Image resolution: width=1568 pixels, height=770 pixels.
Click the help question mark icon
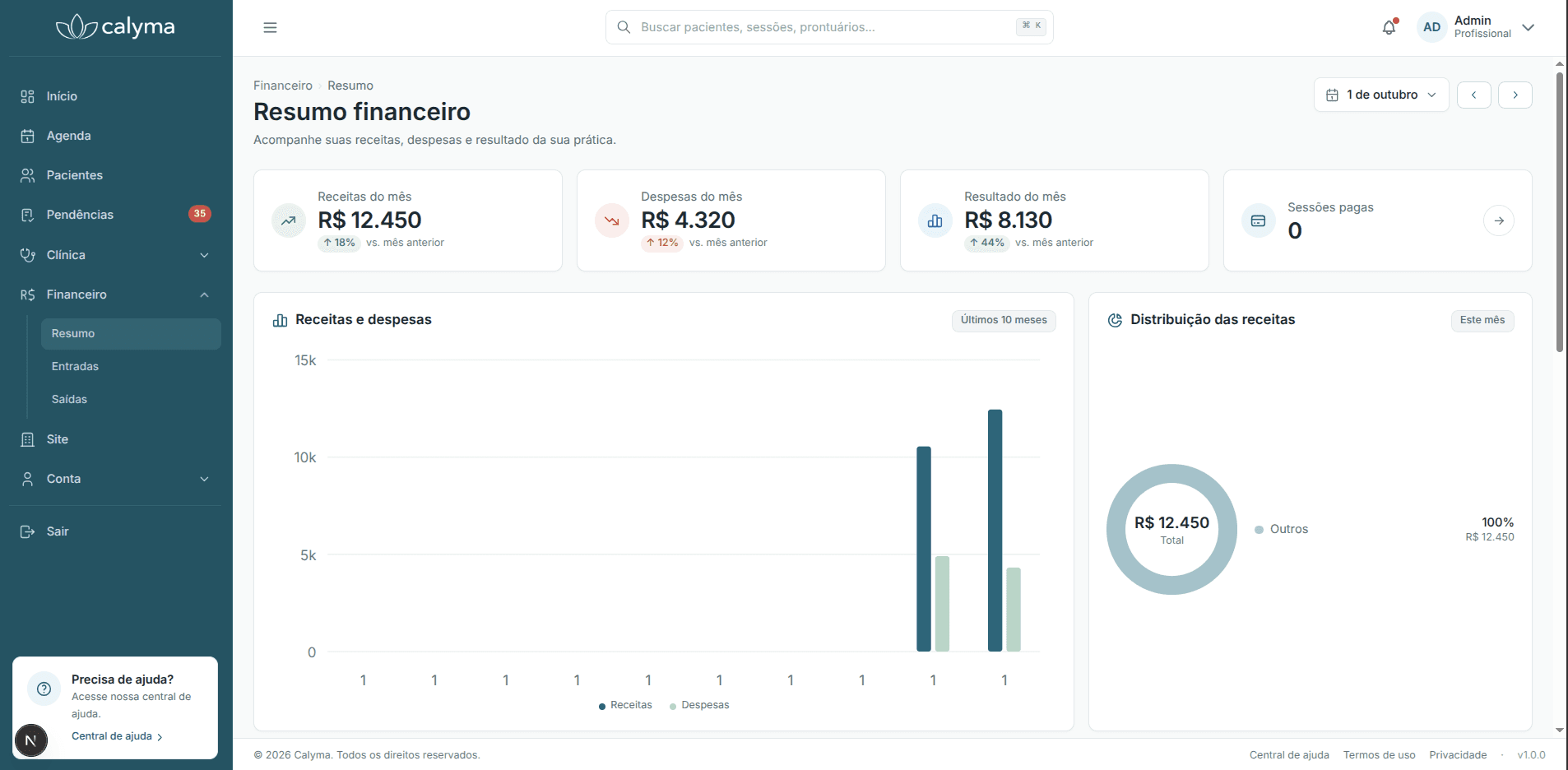tap(44, 689)
